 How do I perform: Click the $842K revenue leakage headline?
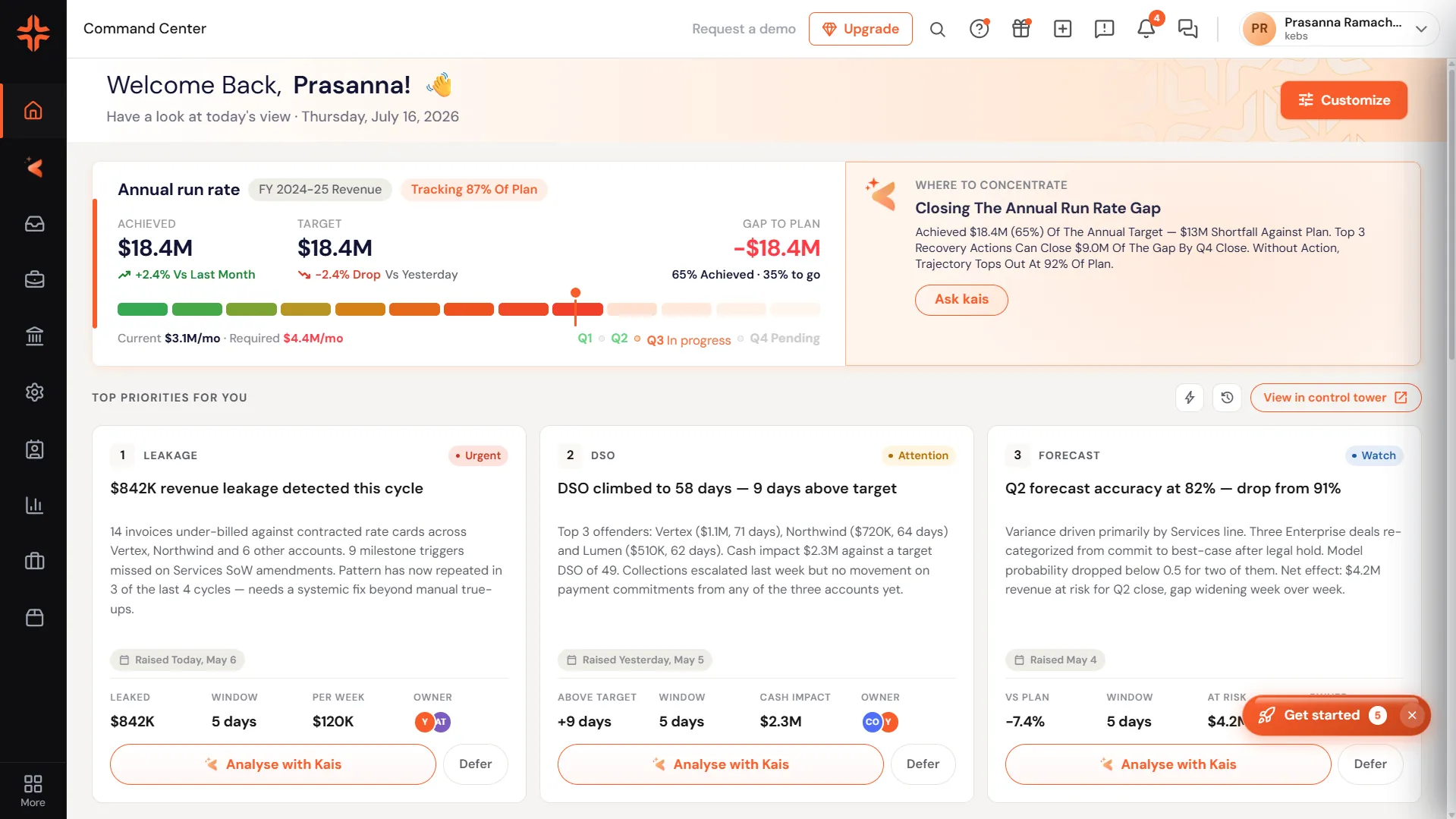tap(266, 489)
